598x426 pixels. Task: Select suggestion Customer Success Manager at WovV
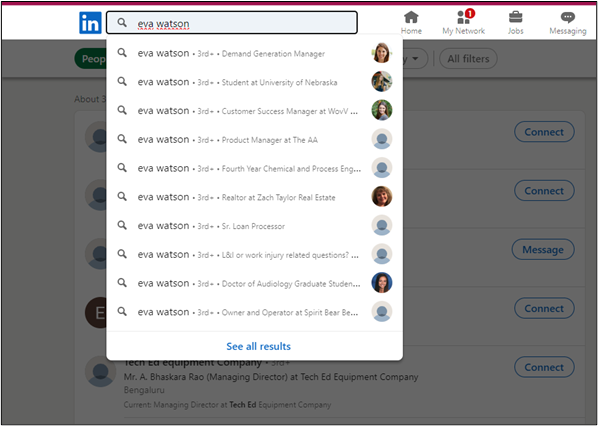click(254, 111)
